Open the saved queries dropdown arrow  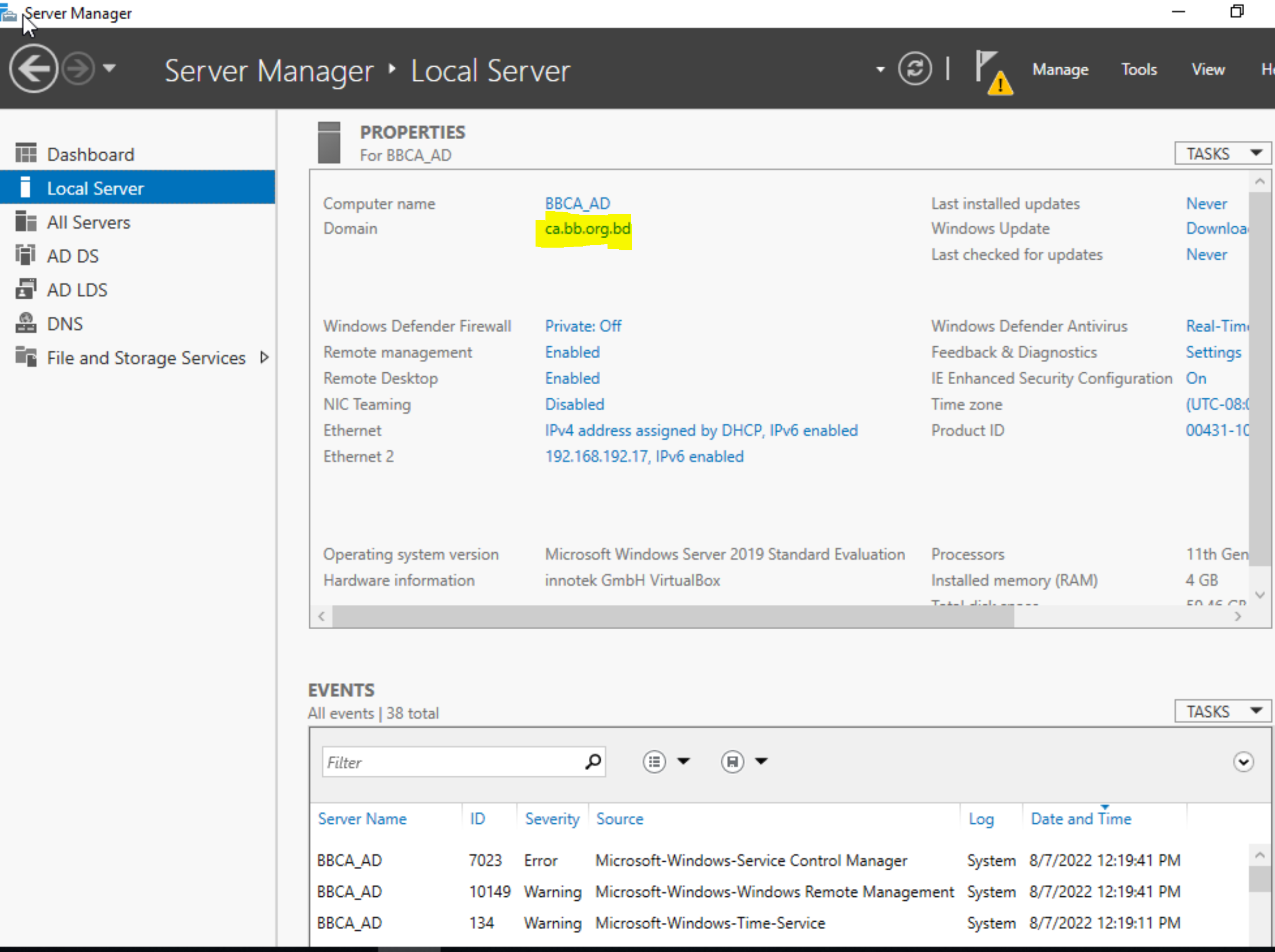tap(761, 761)
